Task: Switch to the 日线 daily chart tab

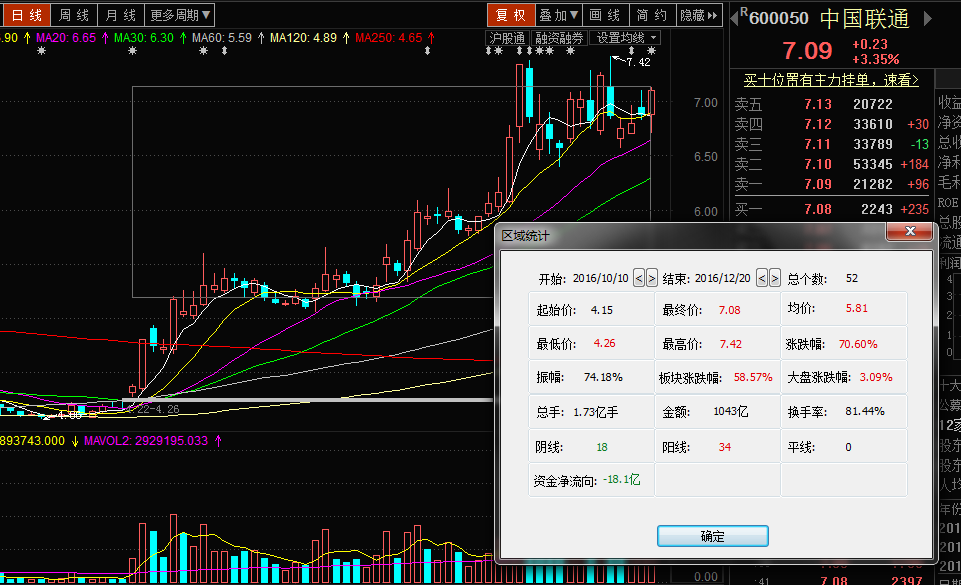Action: [x=26, y=15]
